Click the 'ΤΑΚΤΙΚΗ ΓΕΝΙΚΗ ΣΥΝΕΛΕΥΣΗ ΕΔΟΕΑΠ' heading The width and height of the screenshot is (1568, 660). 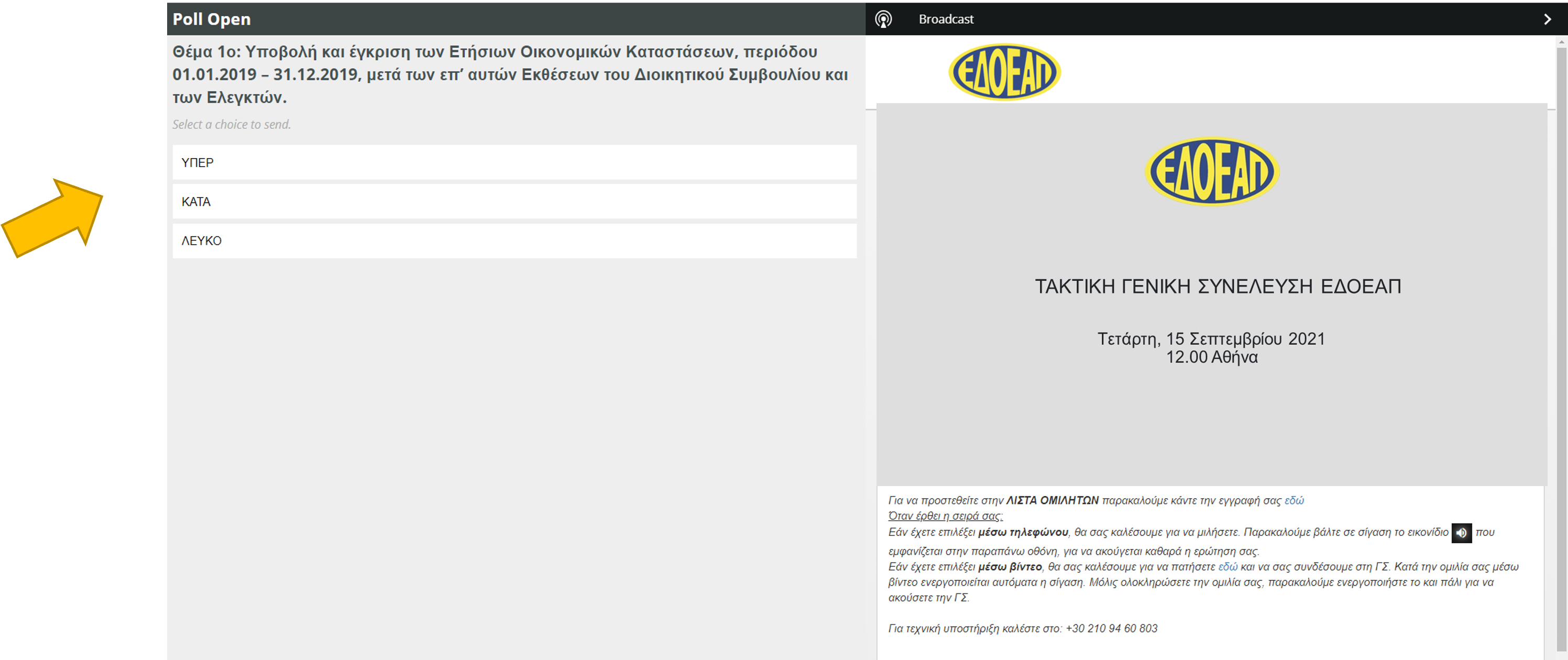[x=1218, y=286]
